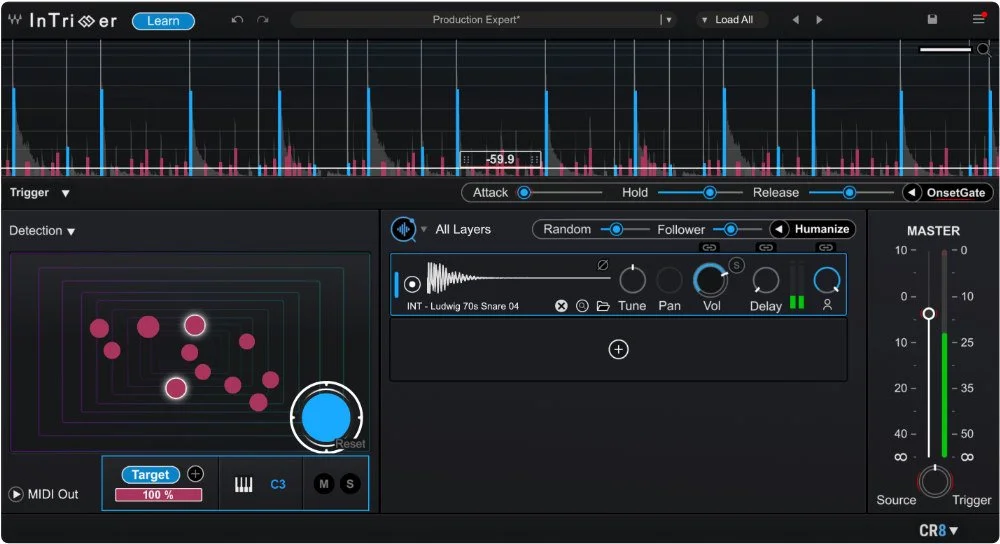The width and height of the screenshot is (1000, 544).
Task: Remove the Ludwig 70s Snare sample
Action: [561, 306]
